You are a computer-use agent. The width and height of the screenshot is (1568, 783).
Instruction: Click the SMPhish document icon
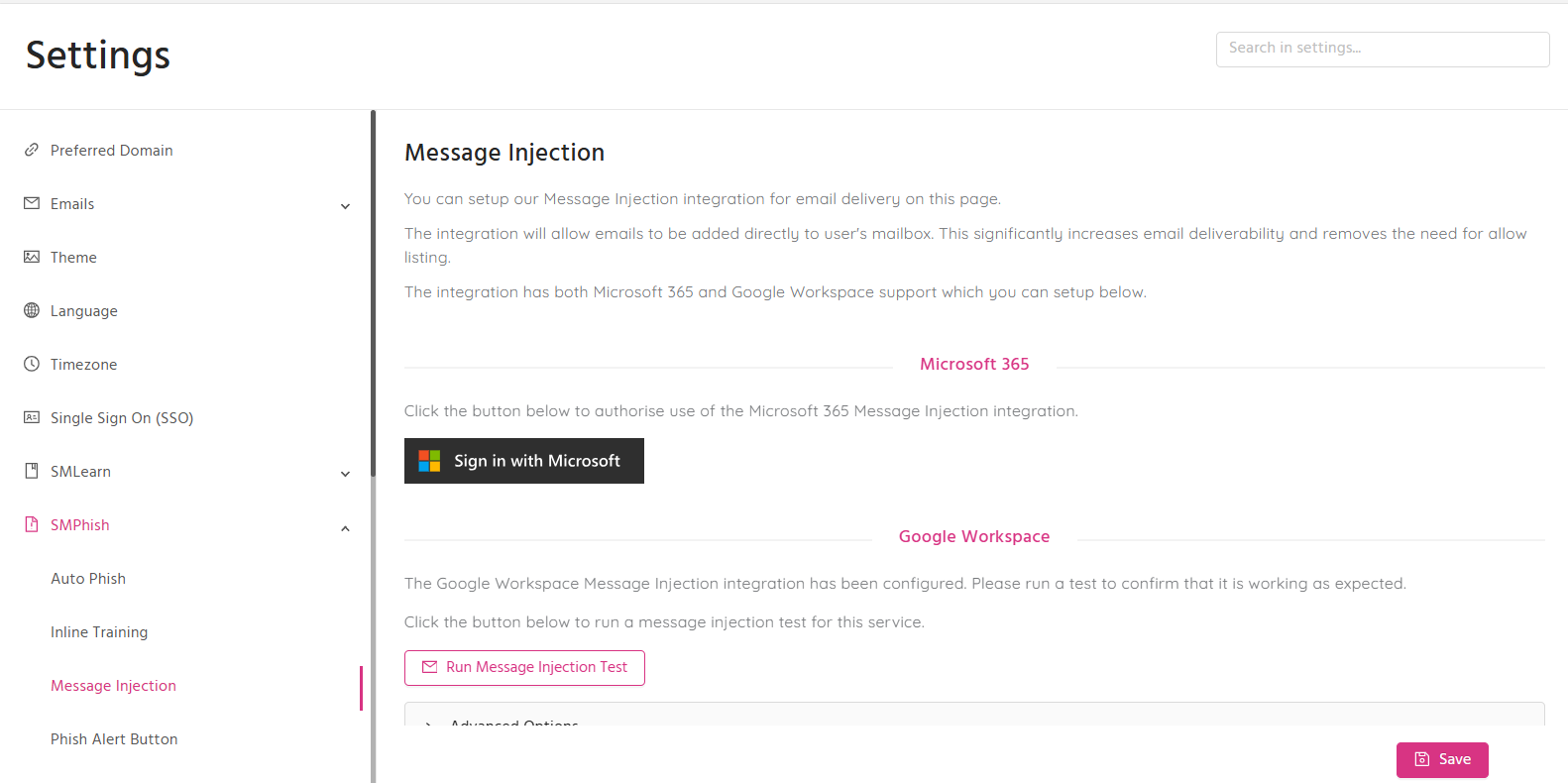(x=32, y=524)
